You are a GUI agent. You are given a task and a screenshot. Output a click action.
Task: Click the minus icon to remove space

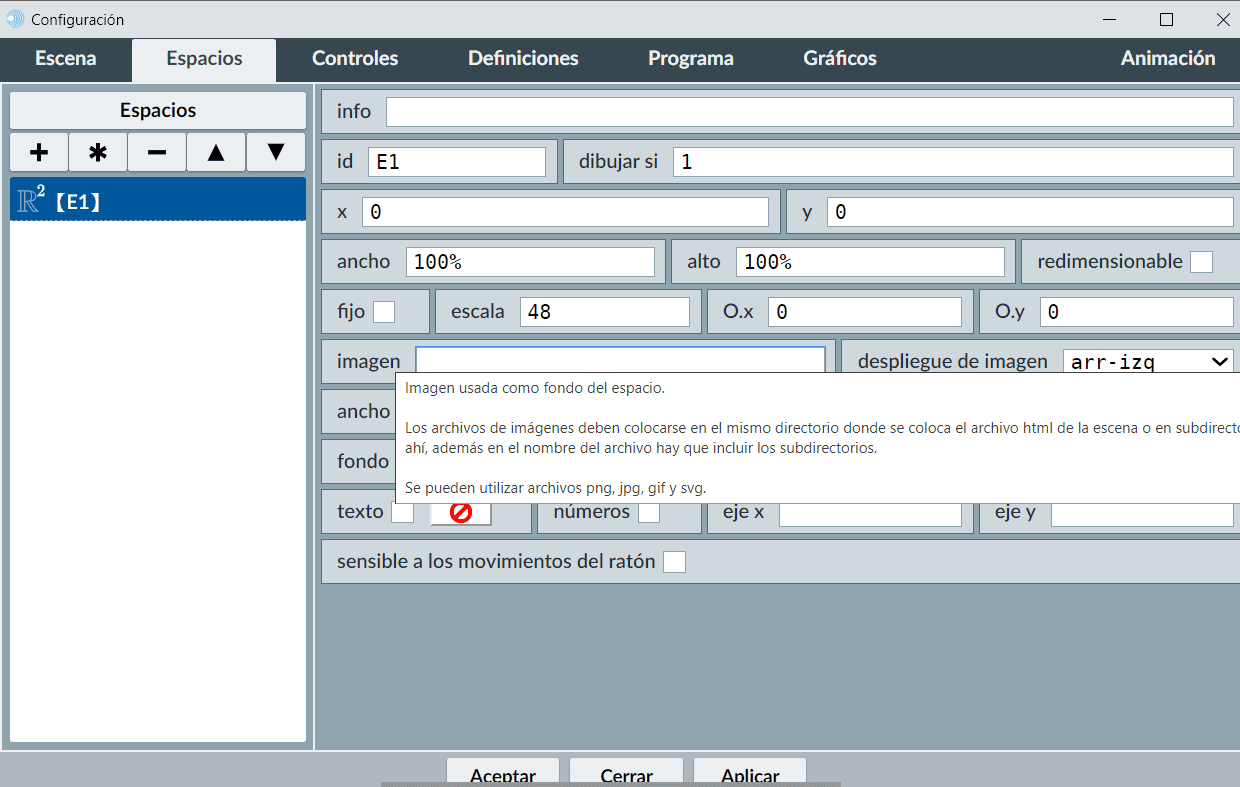click(x=157, y=152)
